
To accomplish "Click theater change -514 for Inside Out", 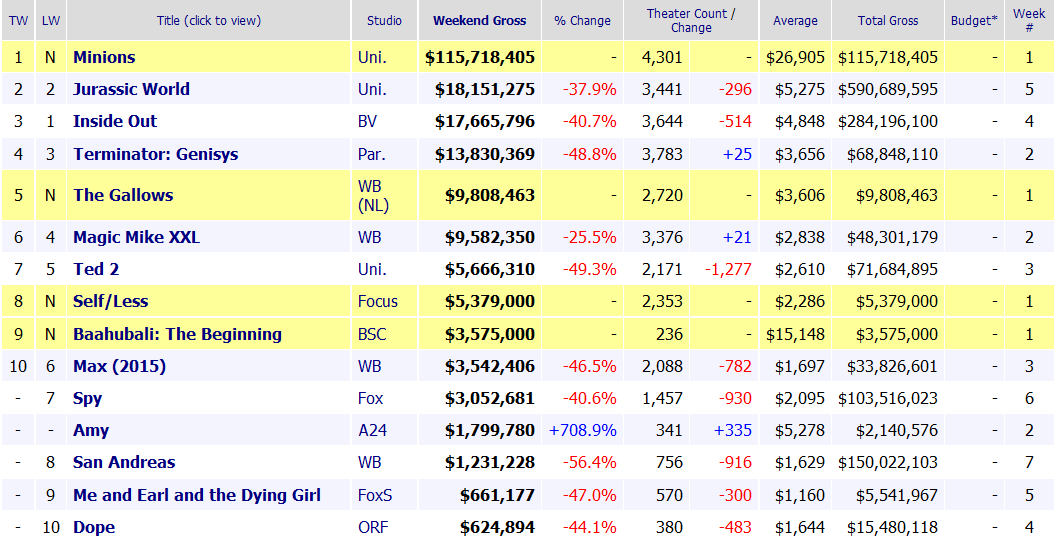I will coord(735,121).
